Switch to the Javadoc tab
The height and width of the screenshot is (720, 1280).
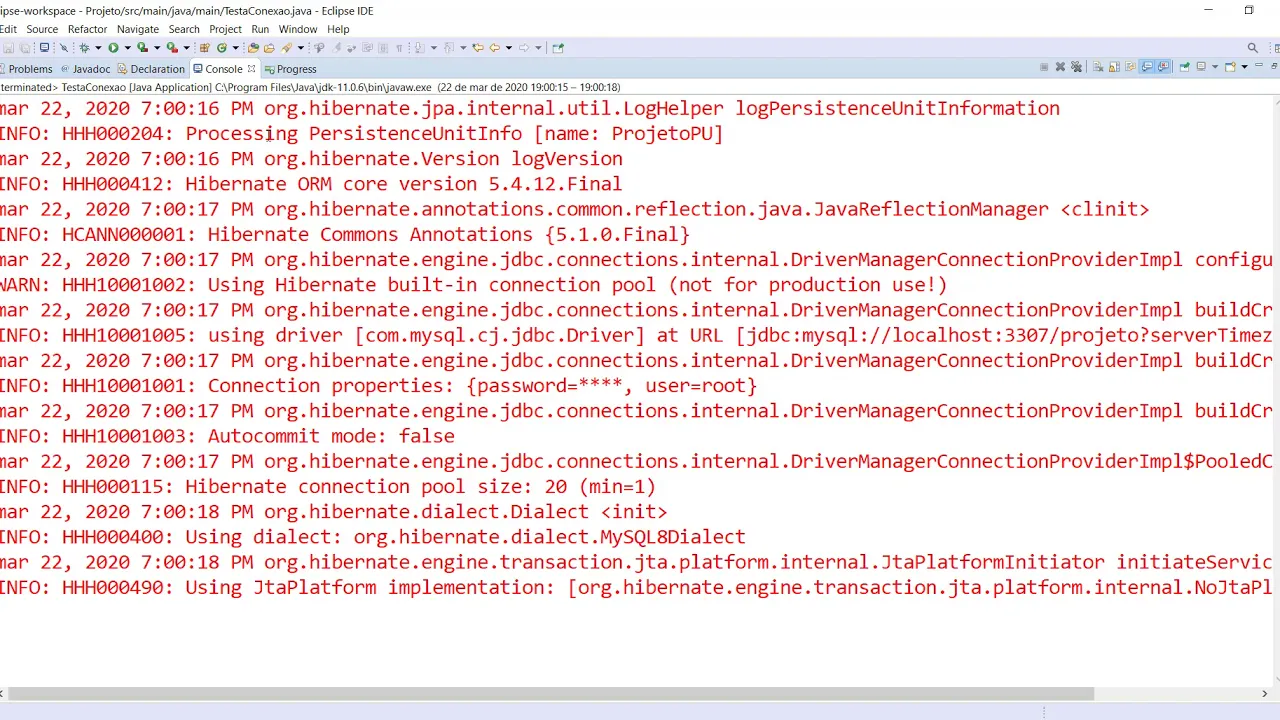point(86,69)
